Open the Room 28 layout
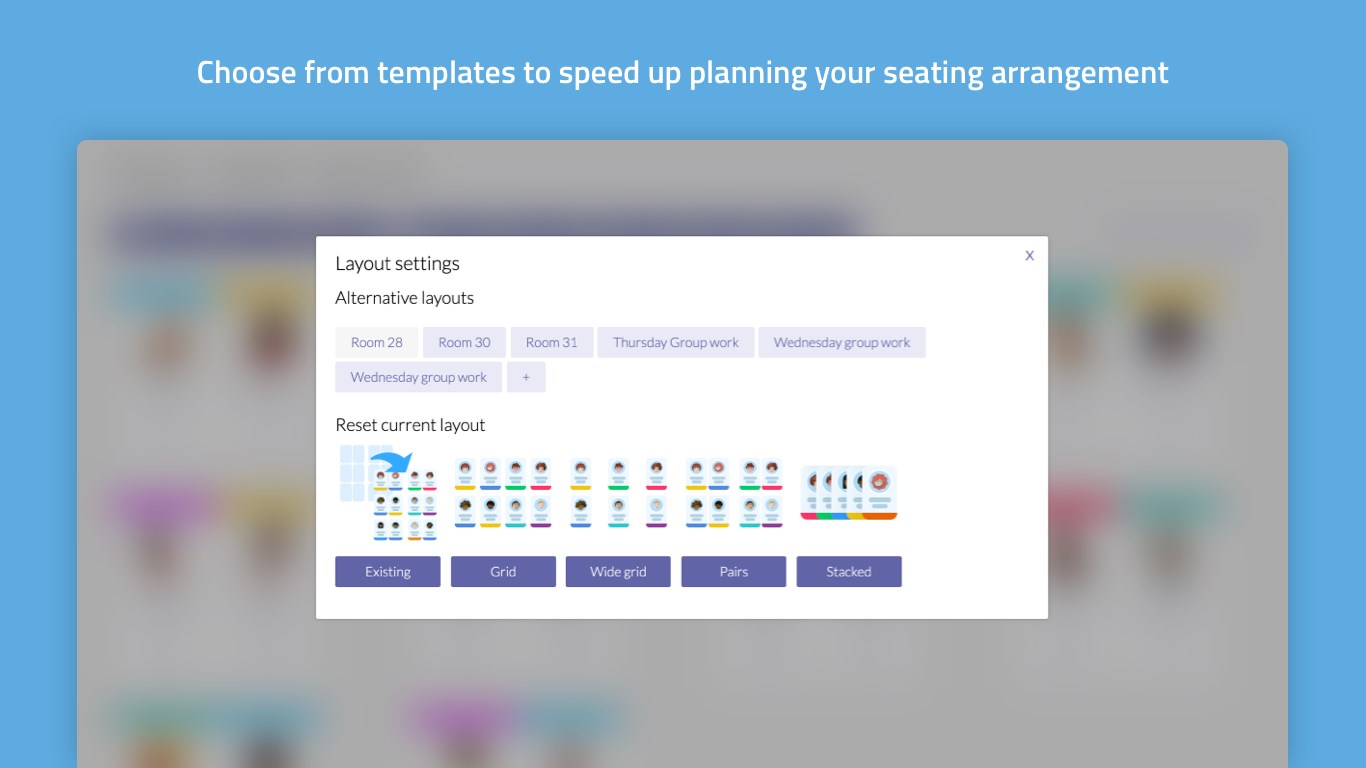The width and height of the screenshot is (1366, 768). coord(377,342)
